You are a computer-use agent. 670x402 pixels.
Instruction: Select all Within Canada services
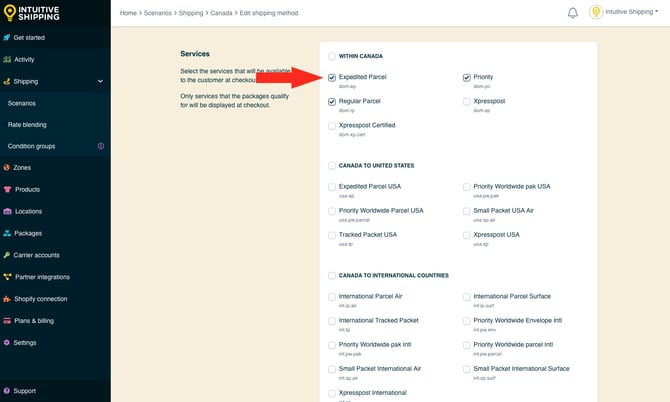tap(332, 56)
